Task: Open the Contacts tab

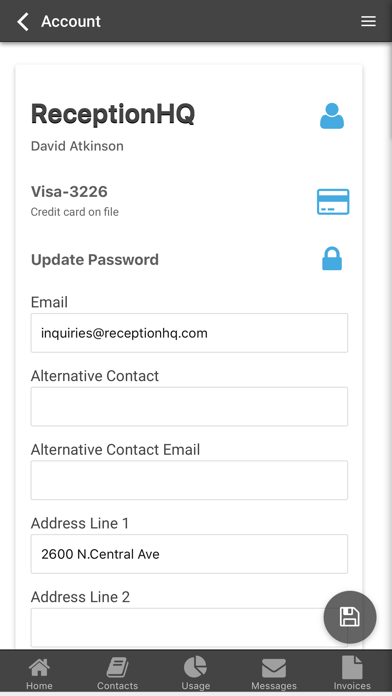Action: pos(117,674)
